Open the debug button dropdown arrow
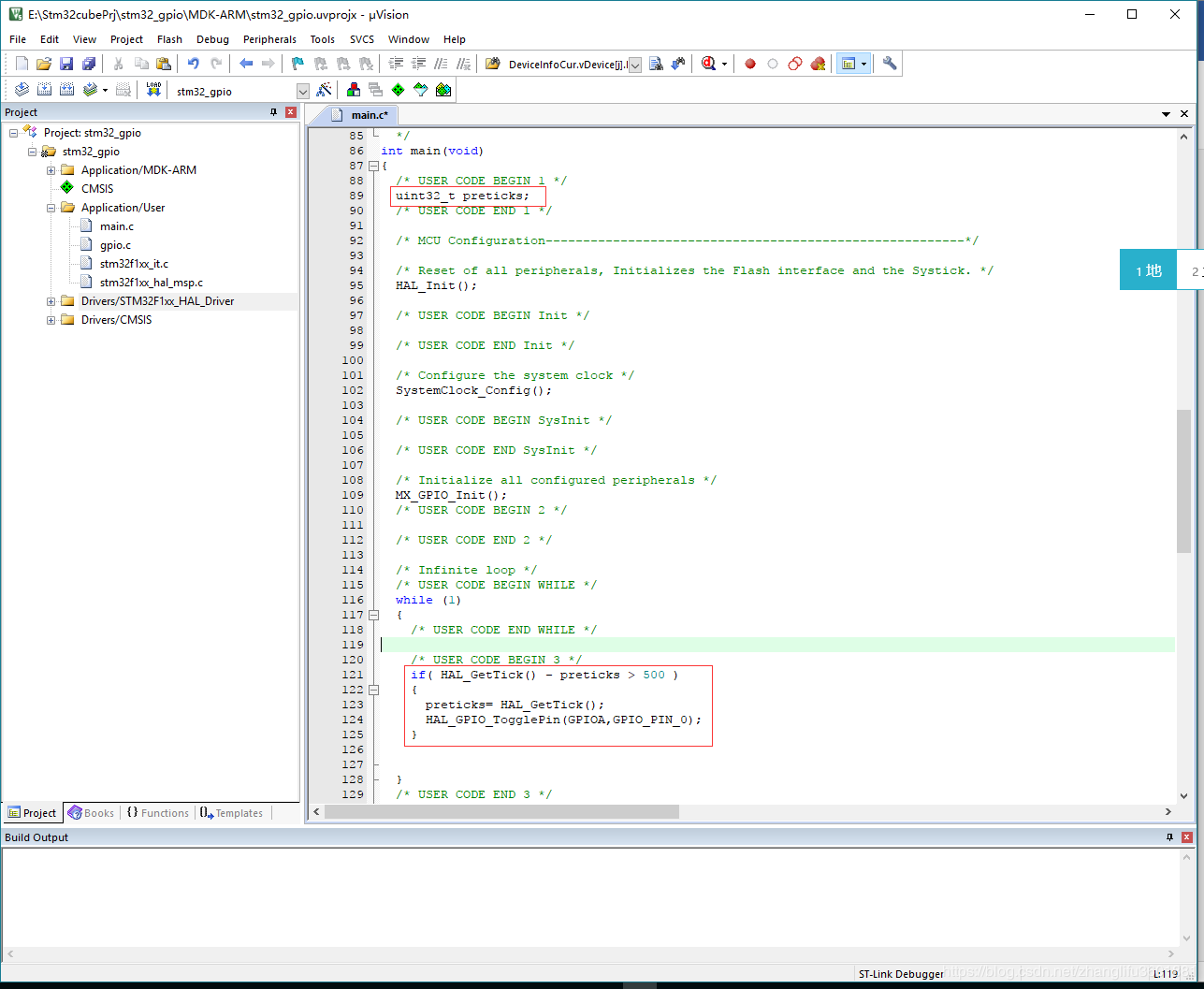Viewport: 1204px width, 989px height. (725, 64)
